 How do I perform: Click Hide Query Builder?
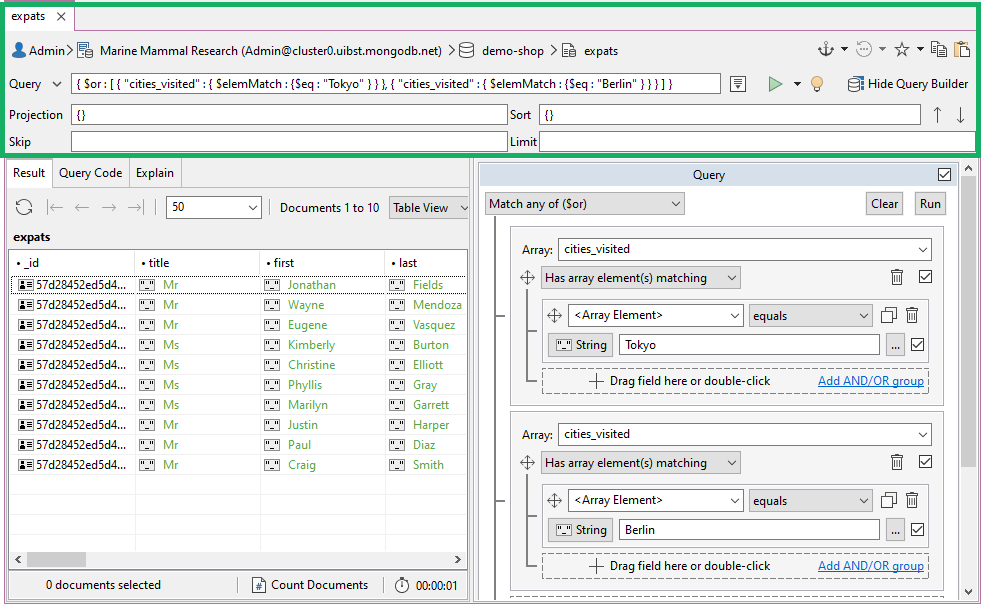[908, 84]
